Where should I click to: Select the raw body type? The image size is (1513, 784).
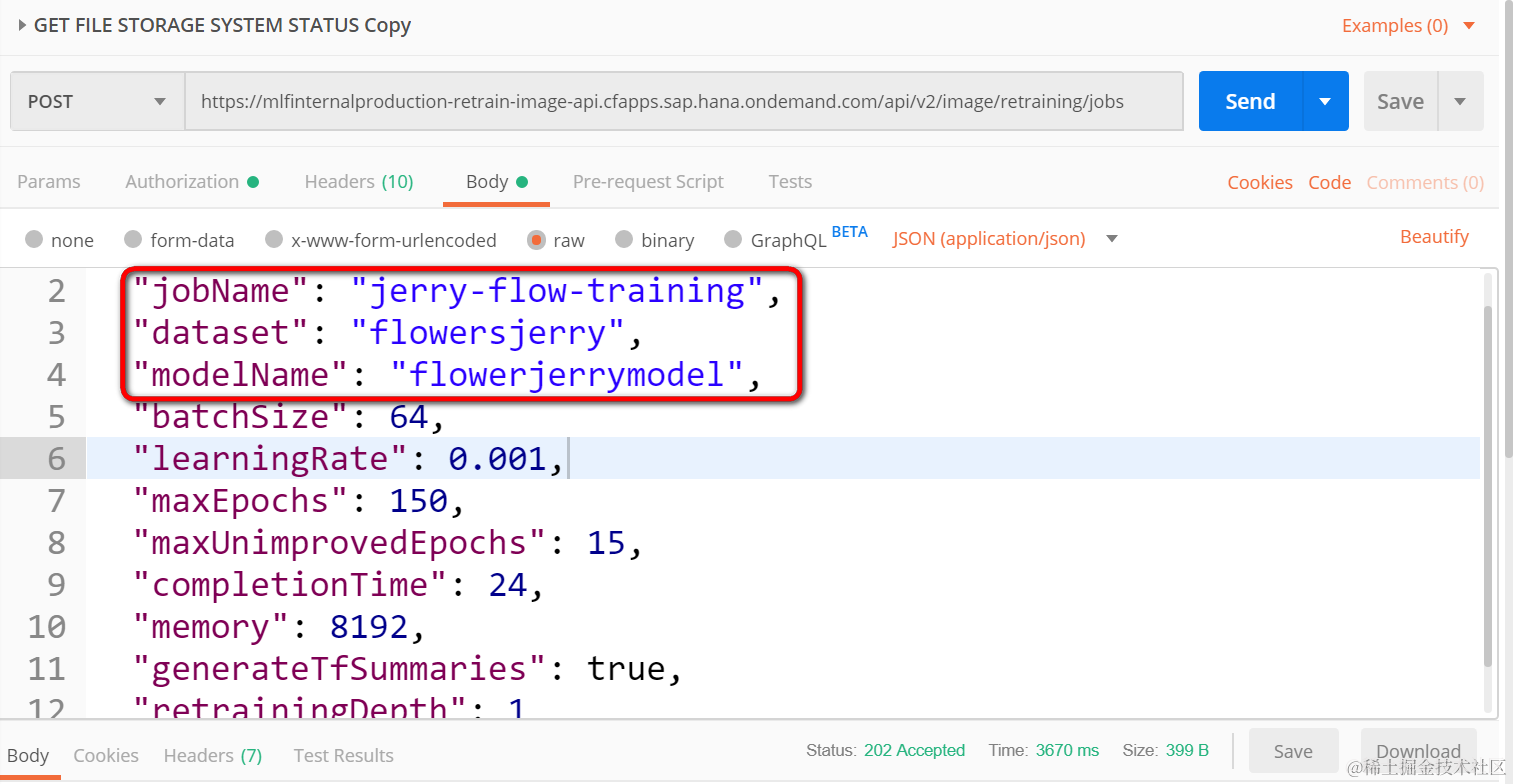(537, 240)
